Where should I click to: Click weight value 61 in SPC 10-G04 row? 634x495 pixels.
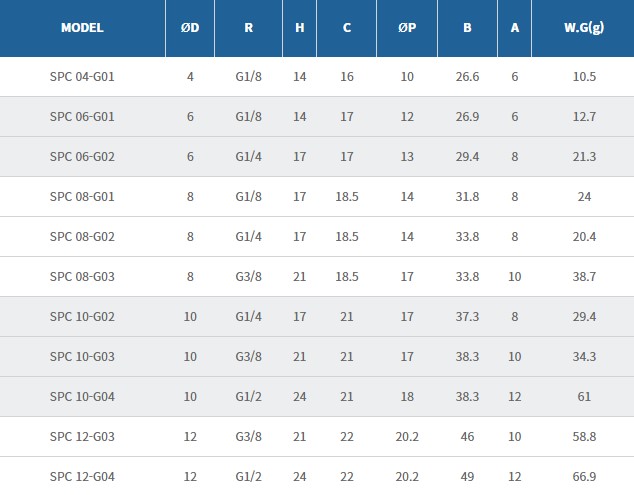click(x=585, y=396)
